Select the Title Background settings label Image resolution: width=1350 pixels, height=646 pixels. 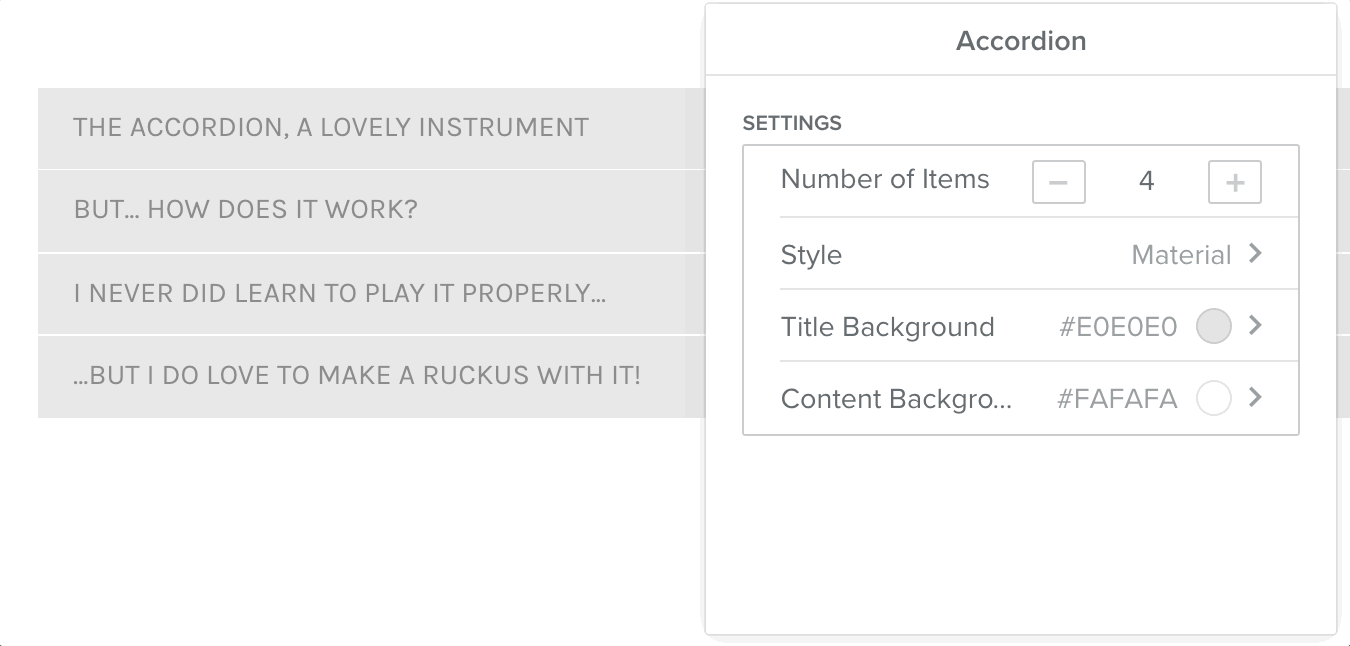887,327
